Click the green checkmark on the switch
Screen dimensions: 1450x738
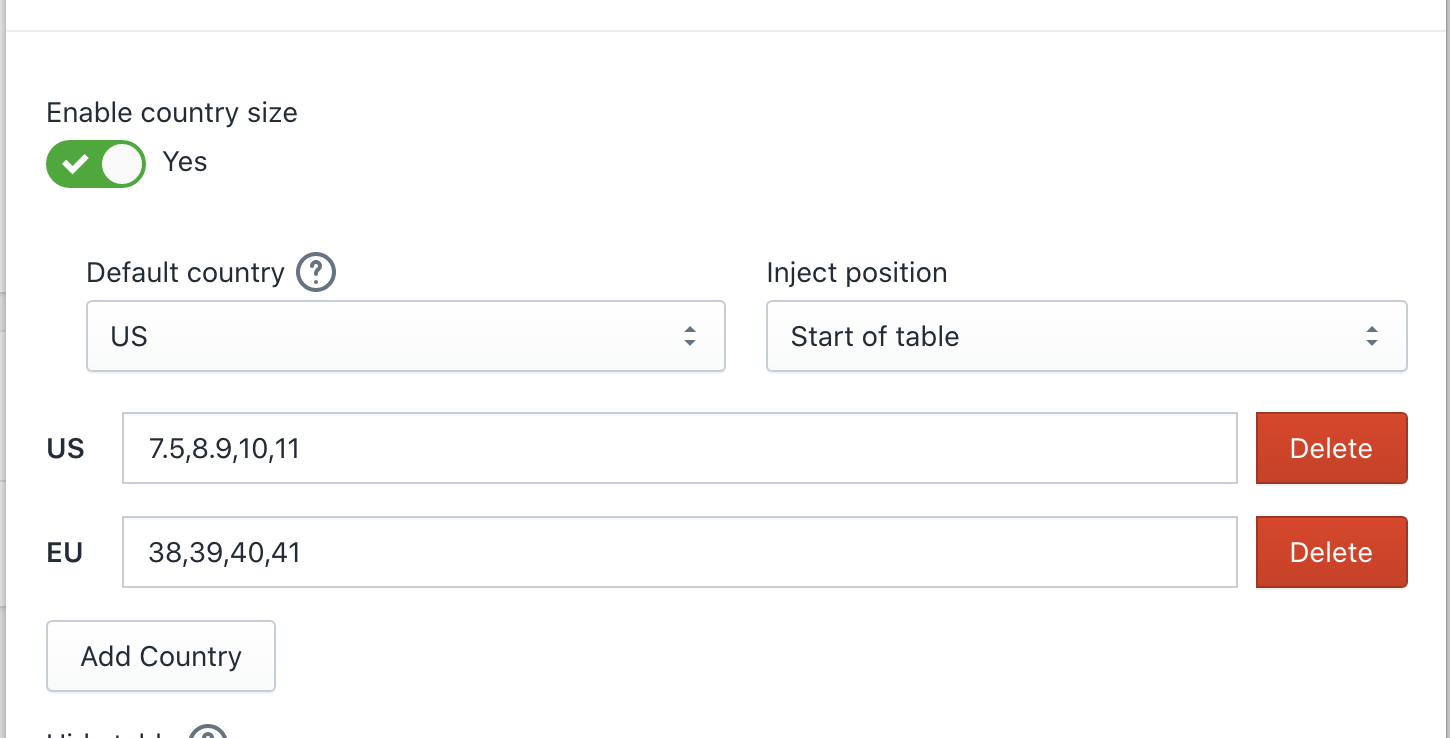[75, 164]
